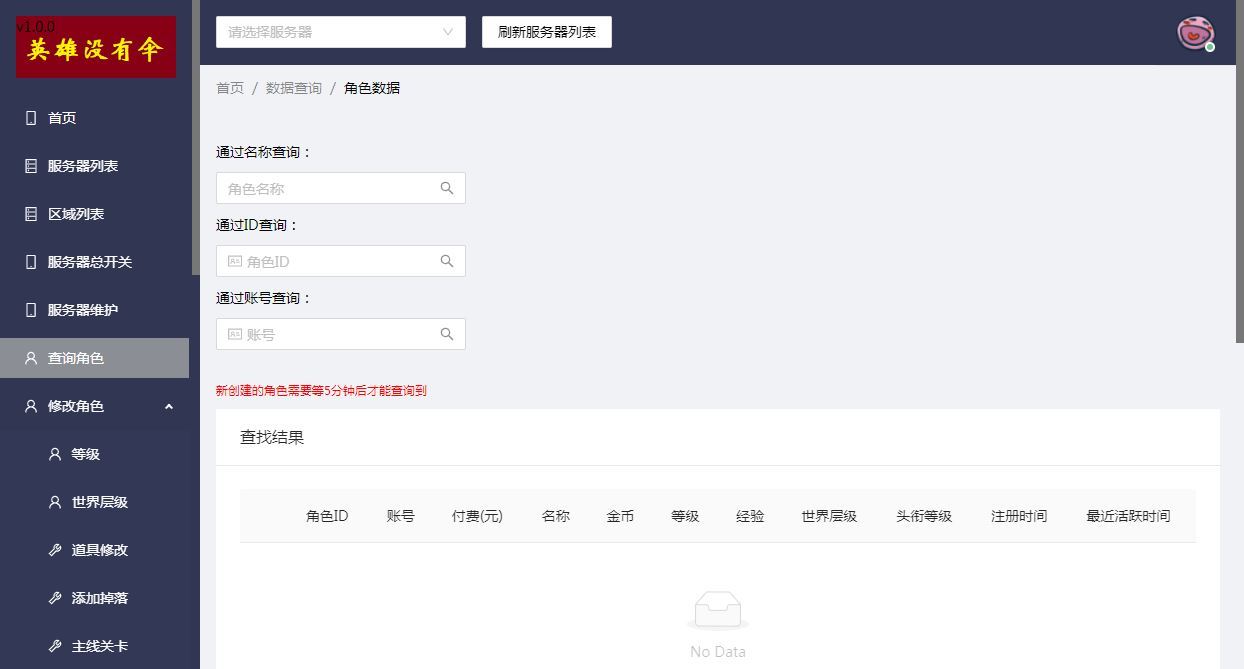Viewport: 1244px width, 669px height.
Task: Click the user avatar icon
Action: 1194,33
